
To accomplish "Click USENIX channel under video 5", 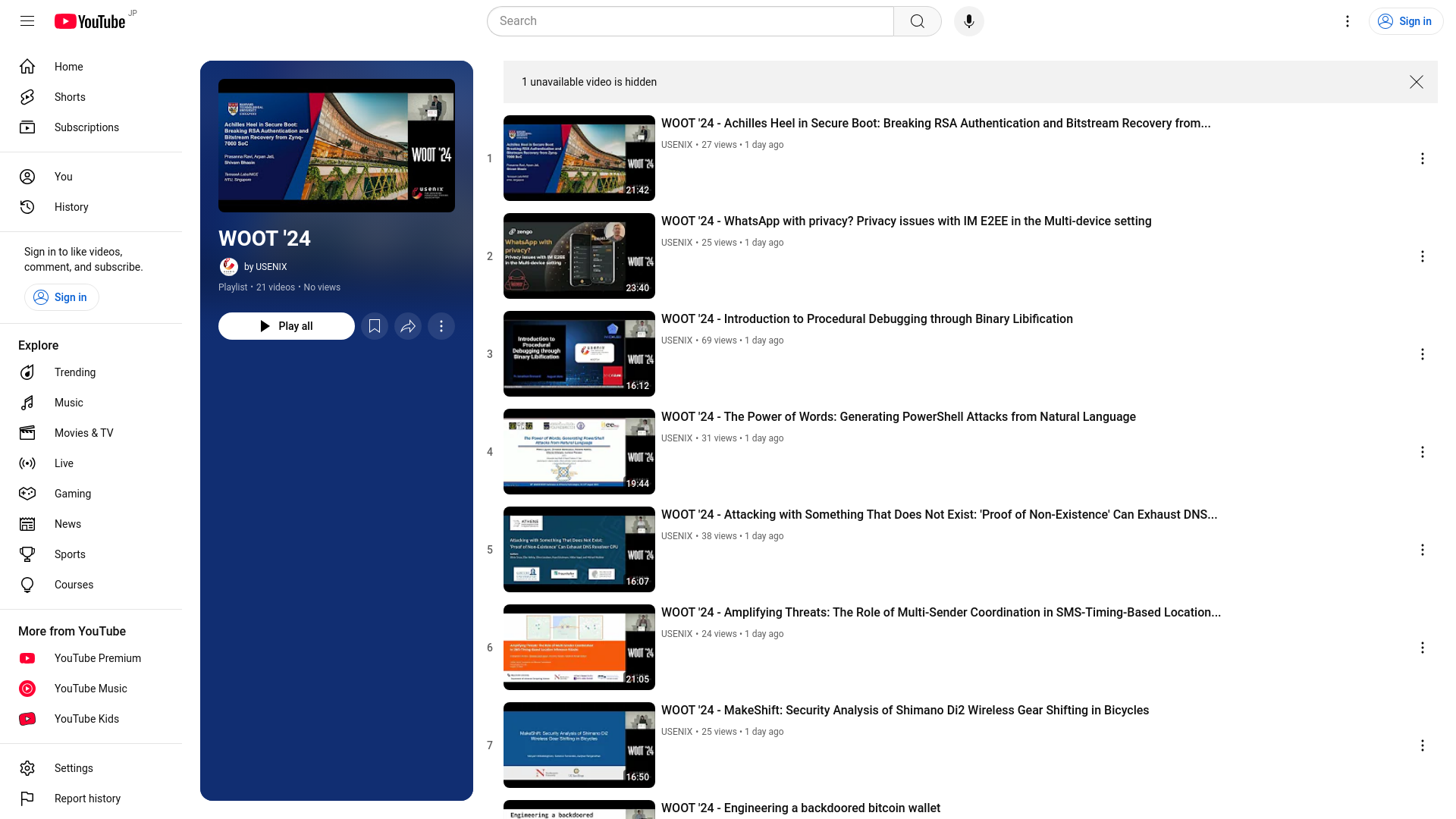I will (676, 536).
